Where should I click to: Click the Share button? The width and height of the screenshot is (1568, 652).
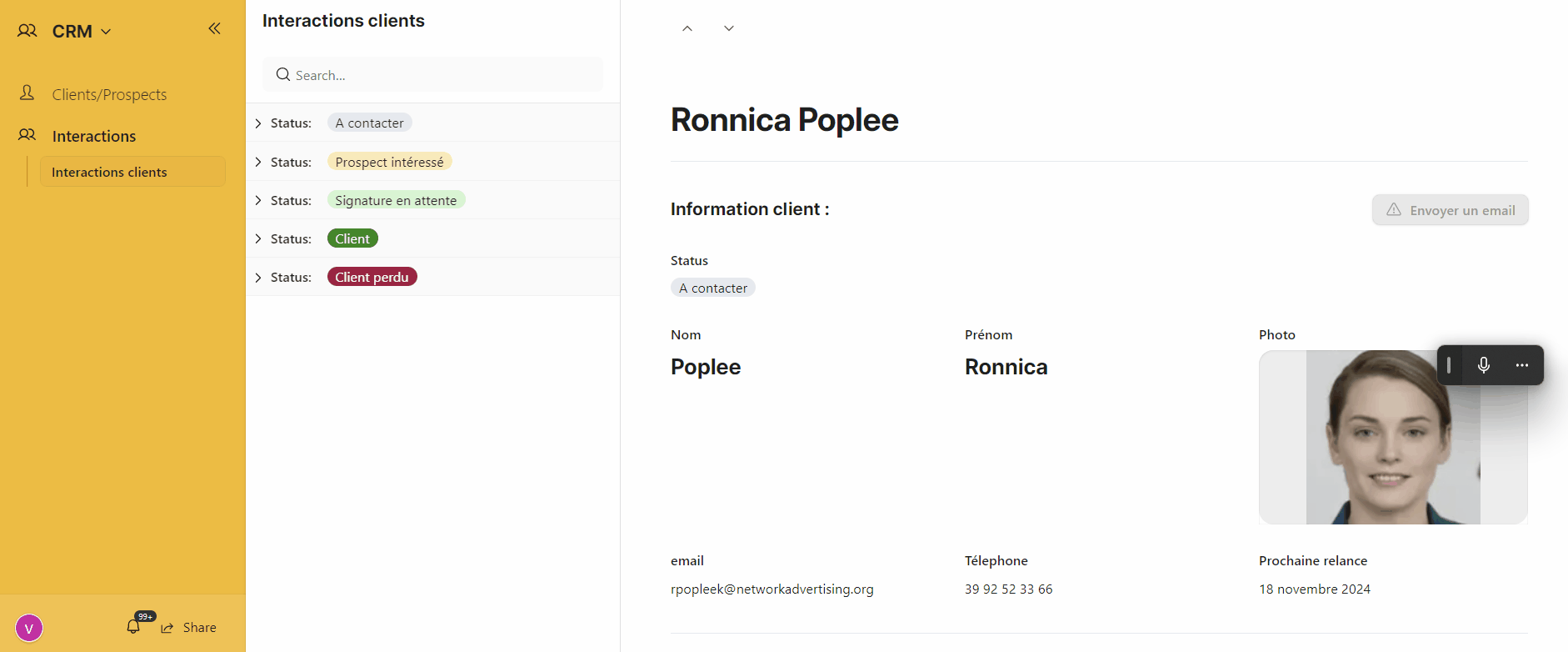(x=189, y=627)
